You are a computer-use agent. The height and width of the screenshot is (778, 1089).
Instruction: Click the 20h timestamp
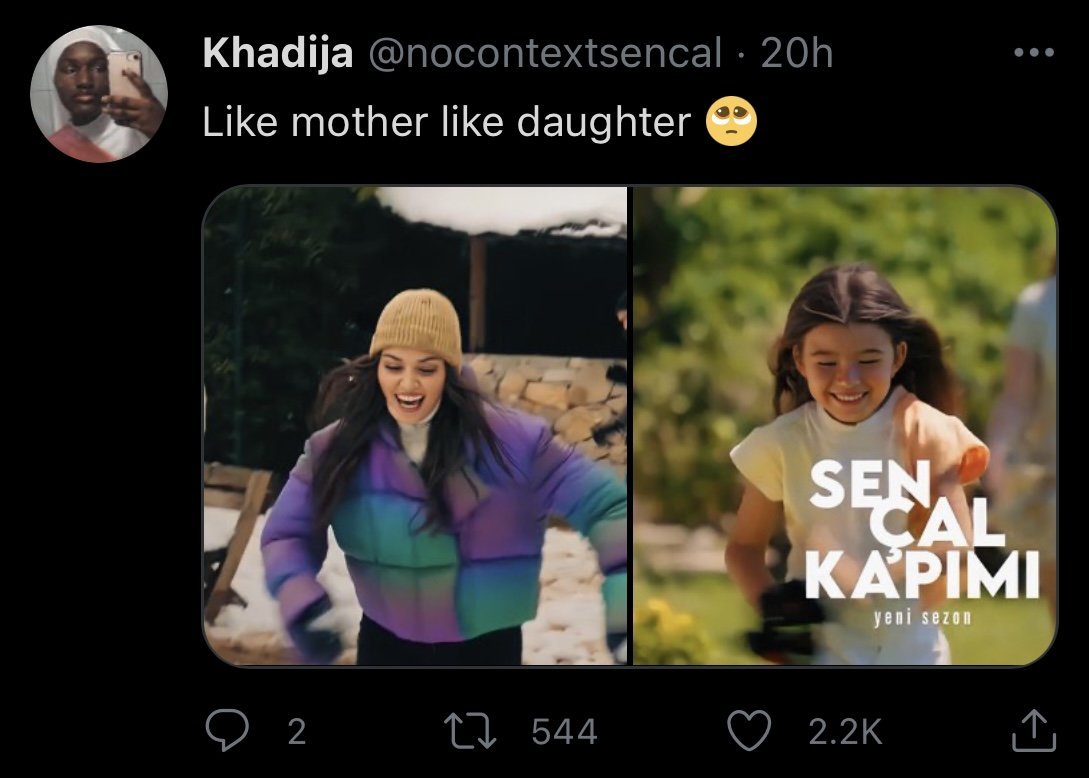tap(797, 53)
